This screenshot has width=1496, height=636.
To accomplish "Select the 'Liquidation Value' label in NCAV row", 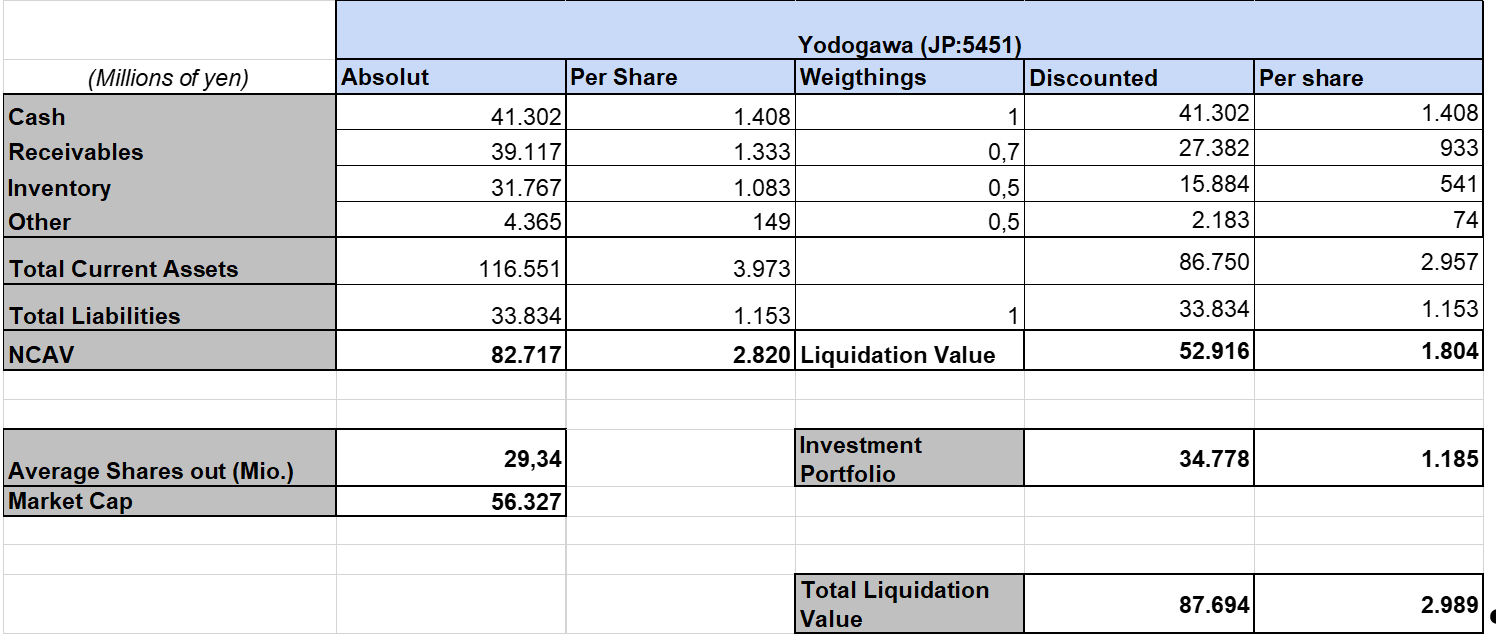I will [910, 353].
